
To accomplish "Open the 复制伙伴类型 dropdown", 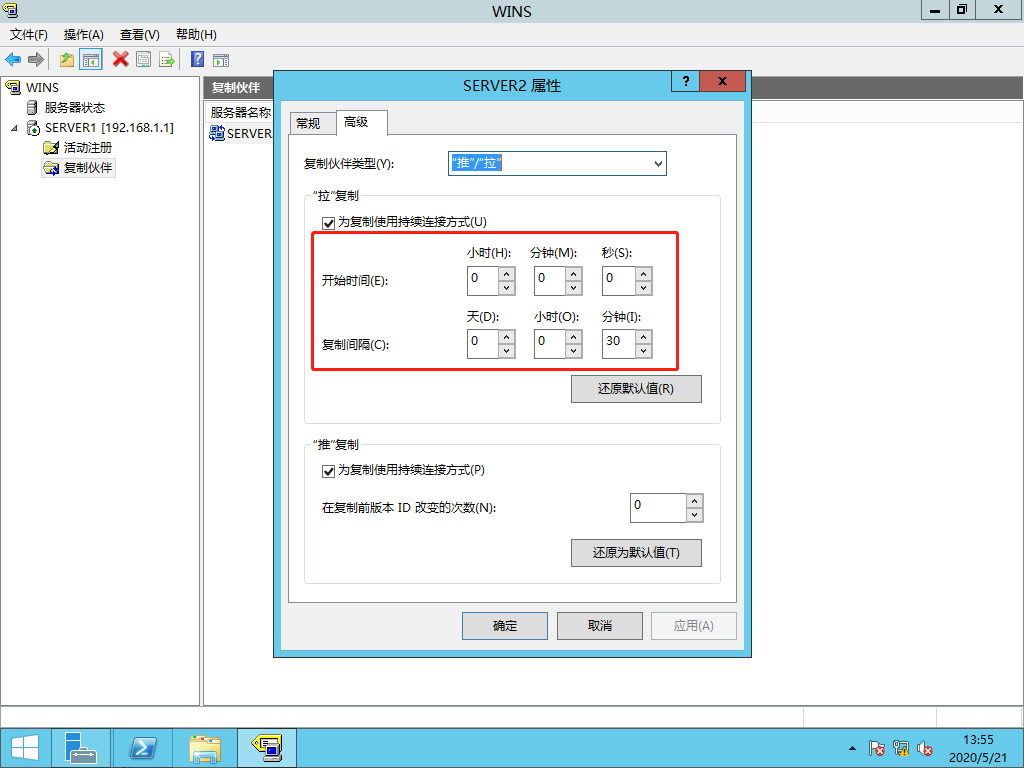I will coord(657,163).
